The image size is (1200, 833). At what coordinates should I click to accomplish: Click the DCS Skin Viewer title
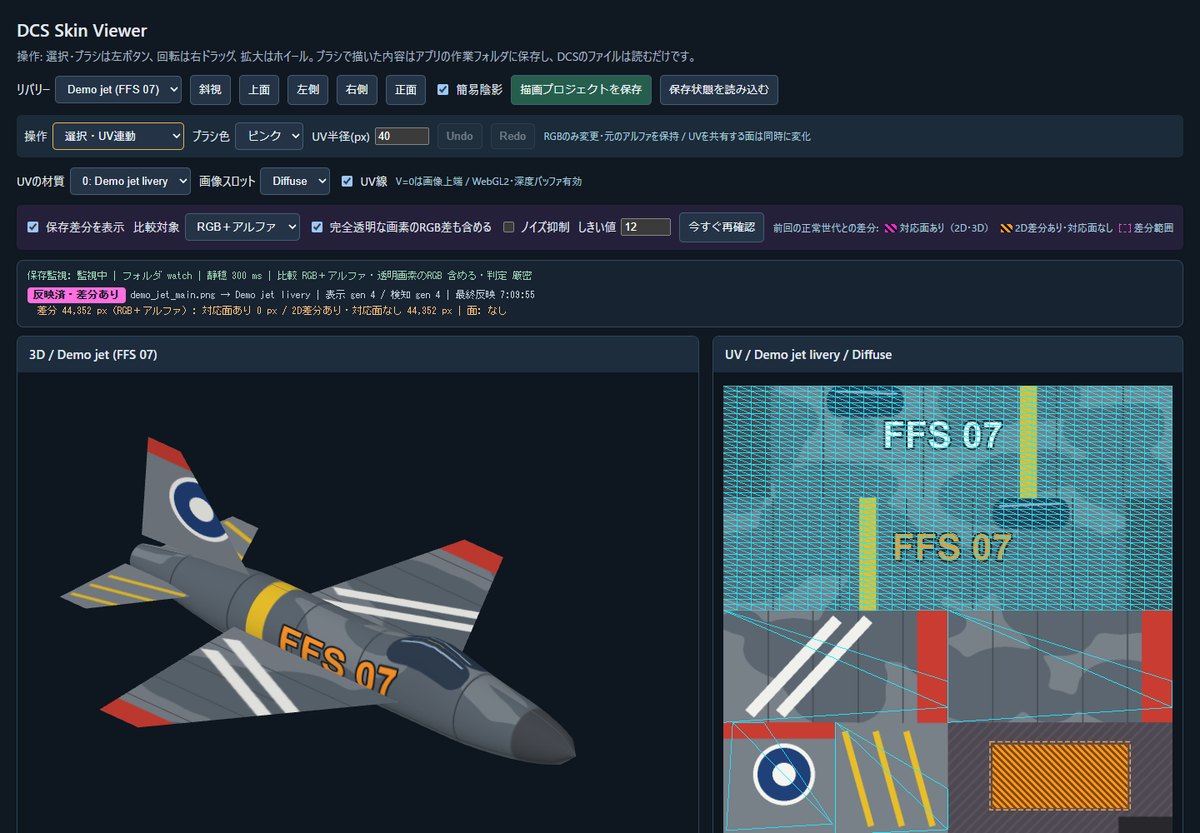tap(82, 31)
